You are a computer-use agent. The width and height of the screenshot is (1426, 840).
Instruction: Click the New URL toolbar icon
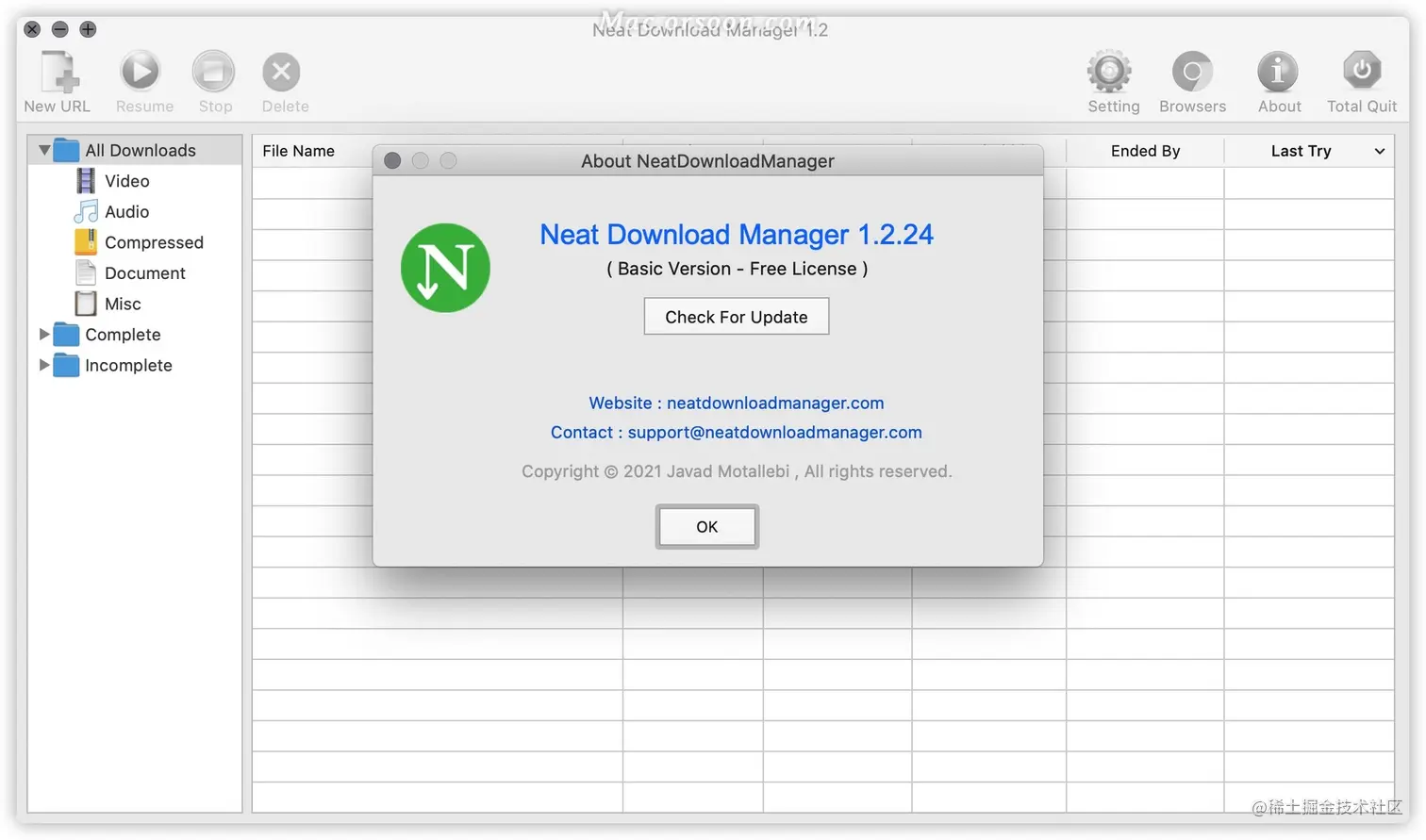point(58,73)
